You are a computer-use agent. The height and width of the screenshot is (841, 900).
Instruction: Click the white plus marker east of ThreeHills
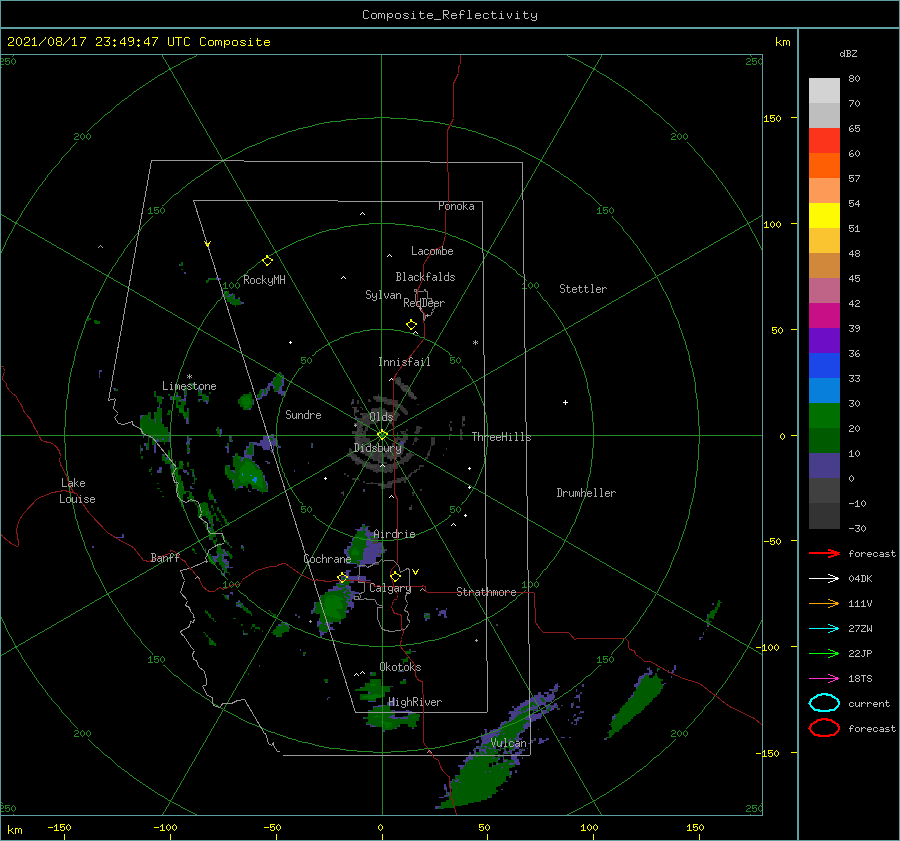click(x=565, y=402)
